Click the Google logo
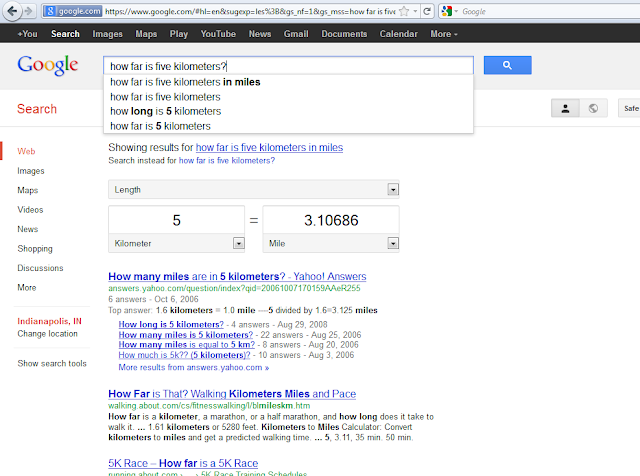 [x=47, y=65]
